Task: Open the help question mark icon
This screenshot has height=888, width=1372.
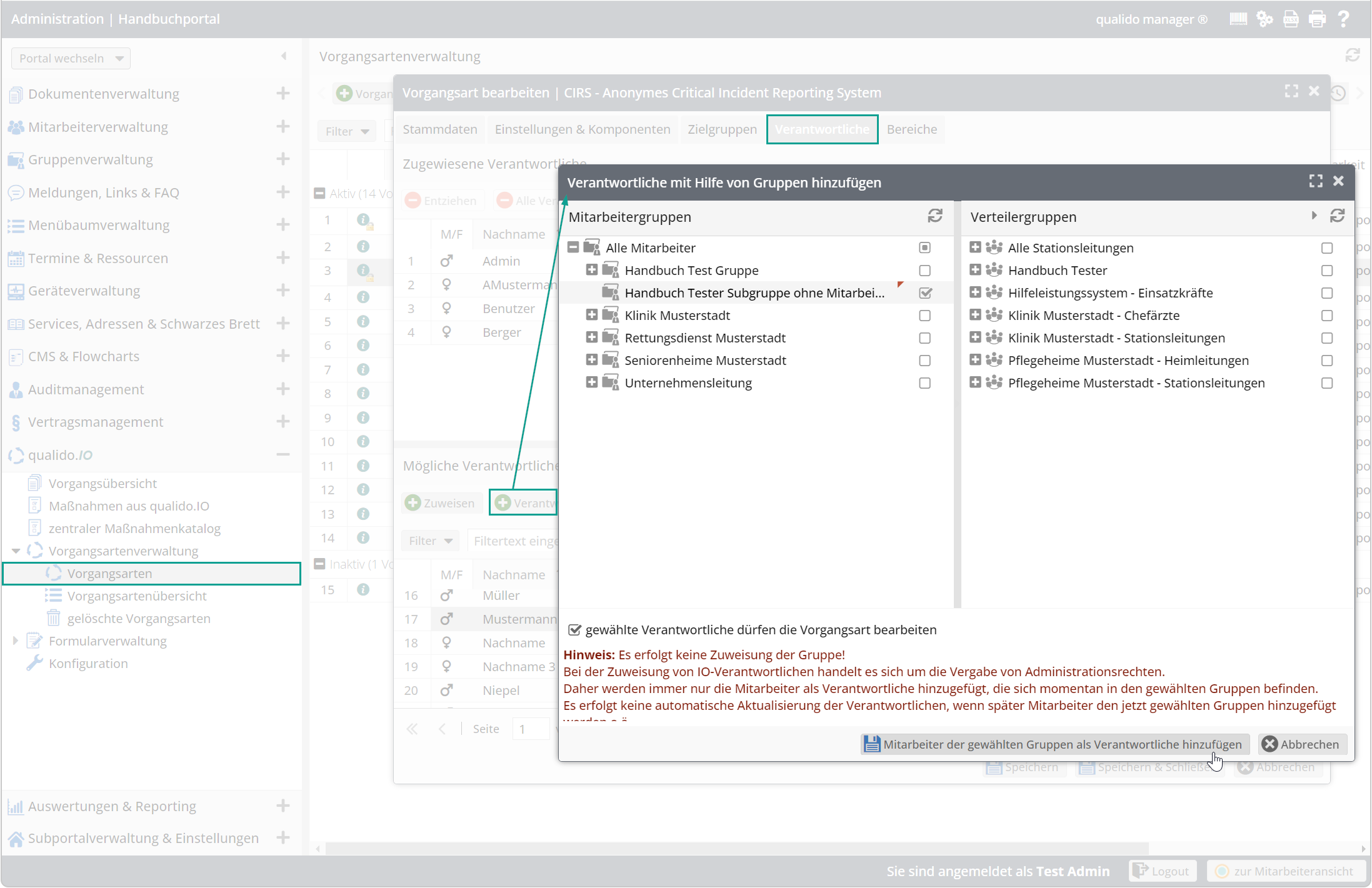Action: point(1343,19)
